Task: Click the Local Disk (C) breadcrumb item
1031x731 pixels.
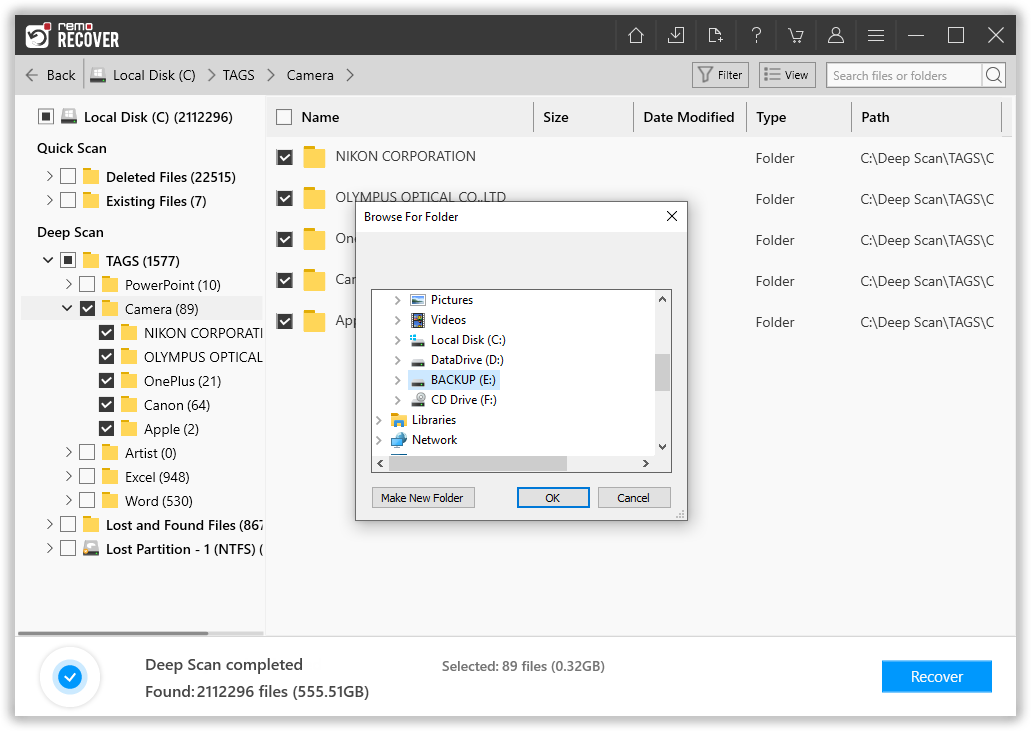Action: click(154, 75)
